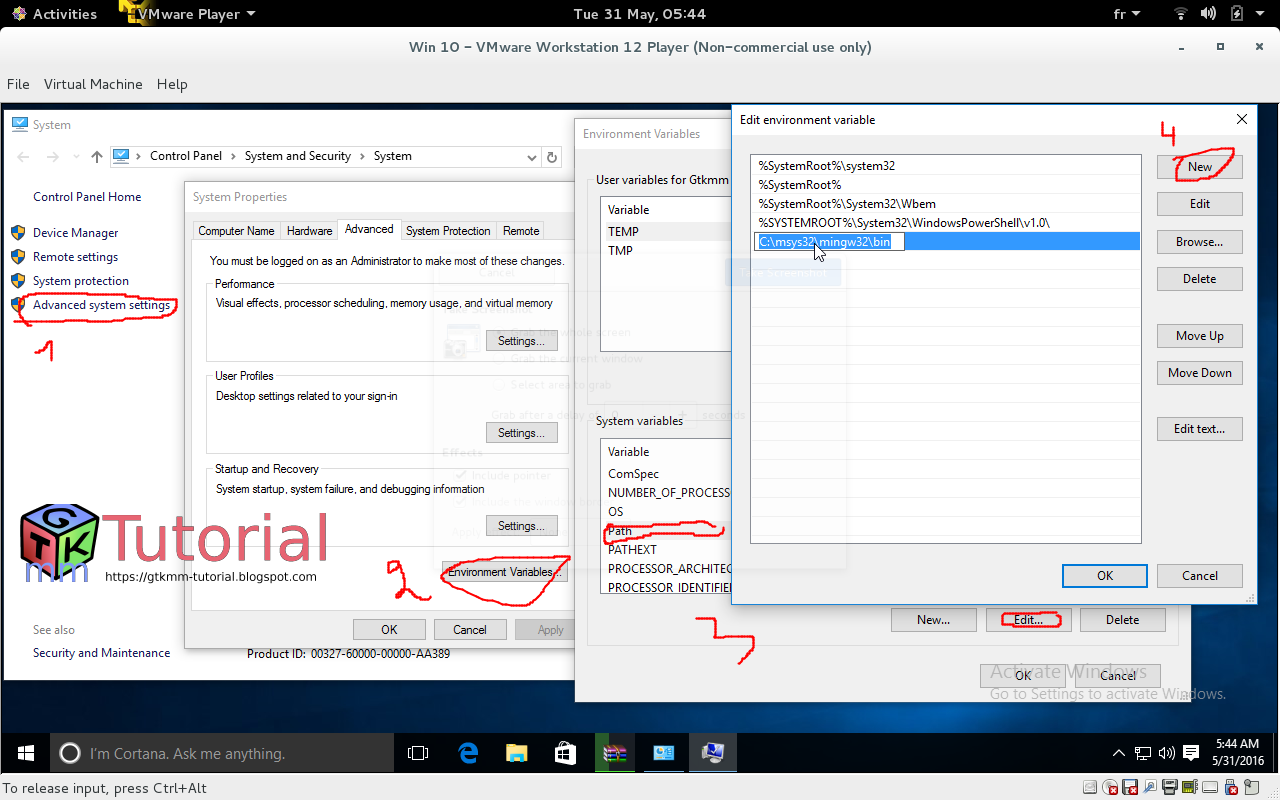
Task: Click the CD/DVD drive icon in VMware status bar
Action: click(x=1110, y=788)
